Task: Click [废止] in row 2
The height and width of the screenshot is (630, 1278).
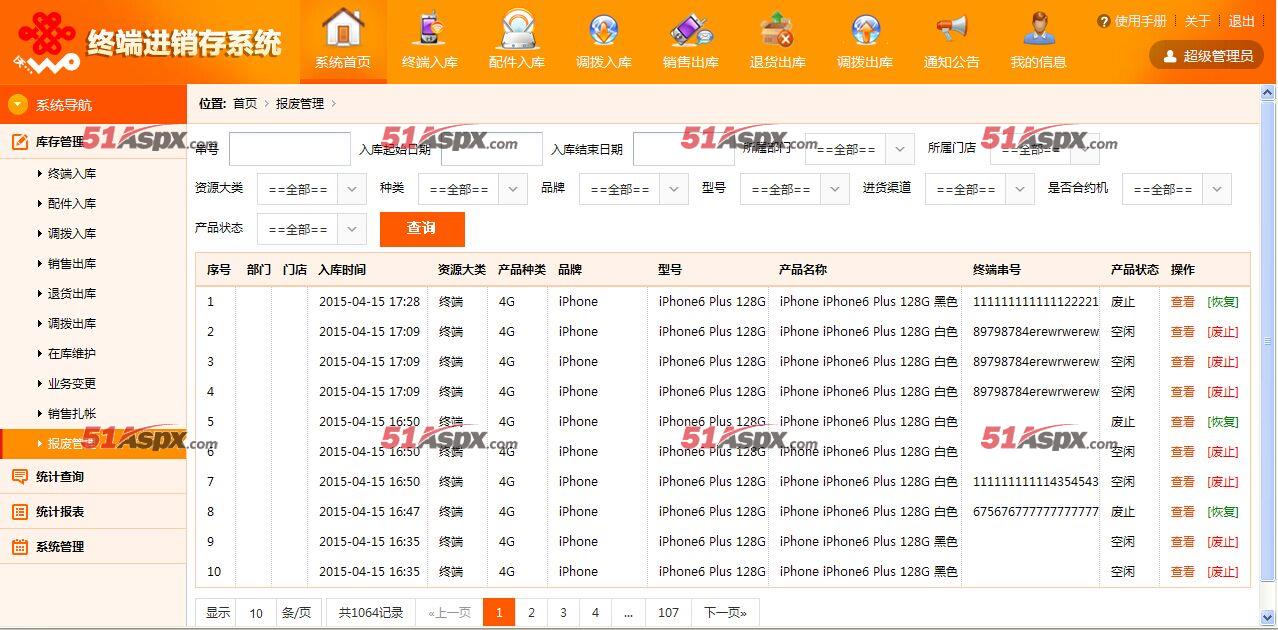Action: 1223,332
